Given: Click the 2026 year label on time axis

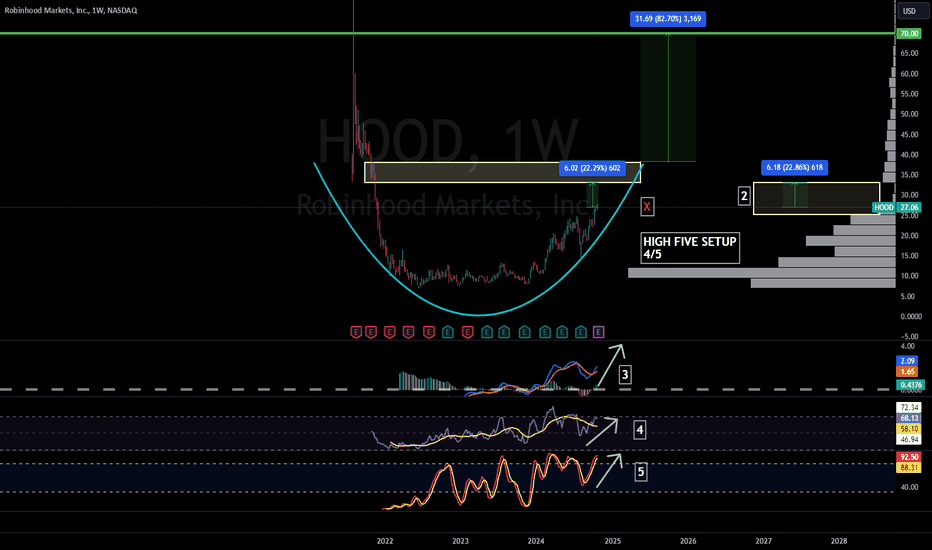Looking at the screenshot, I should click(688, 541).
